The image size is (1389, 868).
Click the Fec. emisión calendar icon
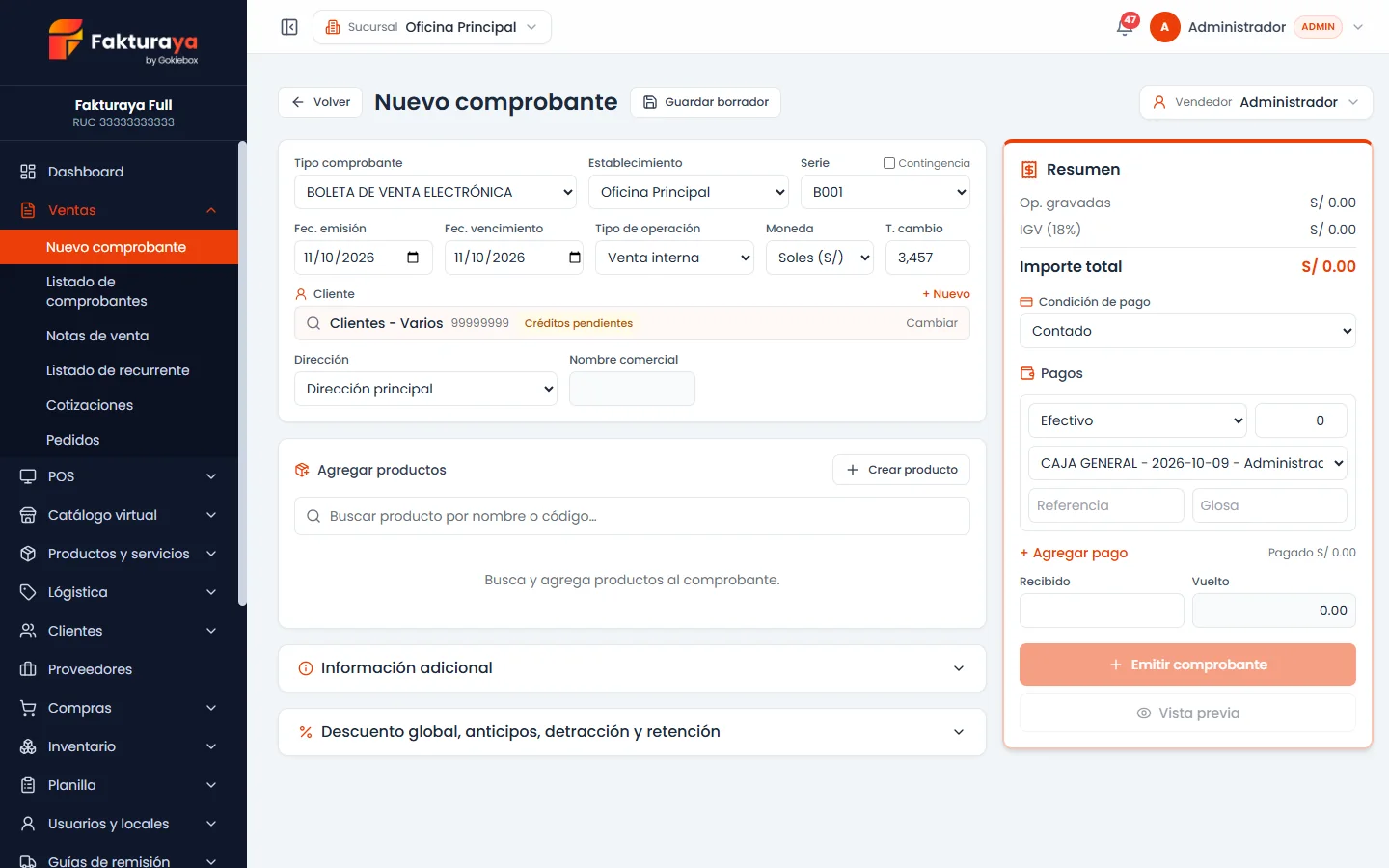(x=413, y=258)
